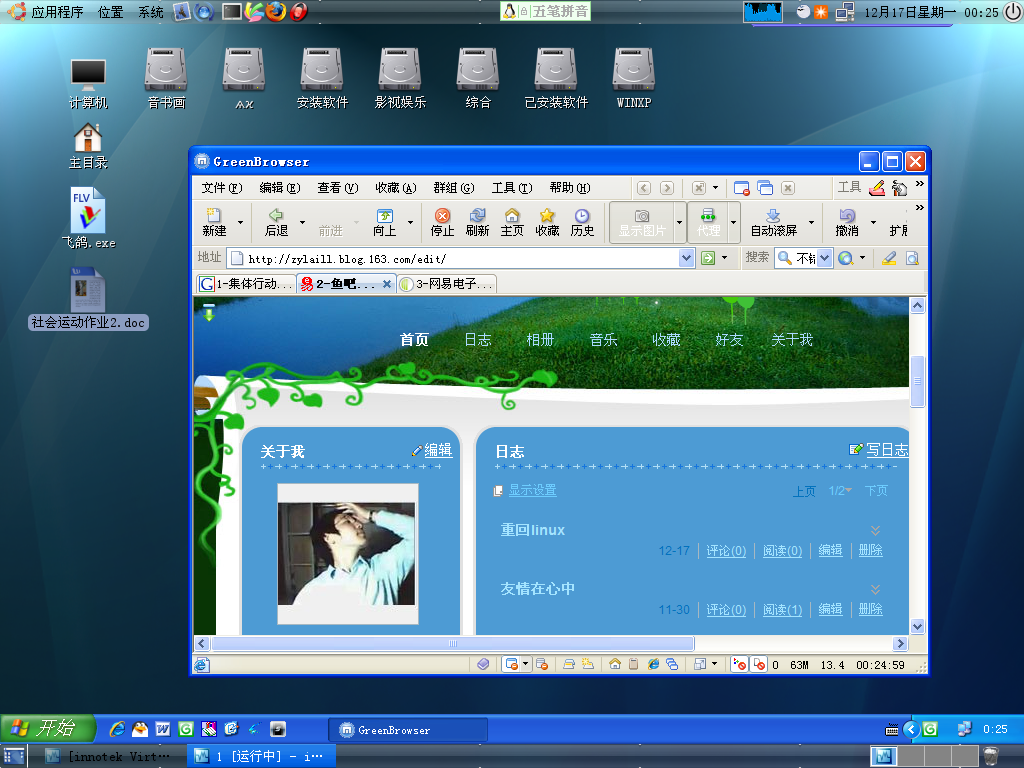Image resolution: width=1024 pixels, height=768 pixels.
Task: Open the 影视娱乐 drive on the desktop
Action: [x=400, y=78]
